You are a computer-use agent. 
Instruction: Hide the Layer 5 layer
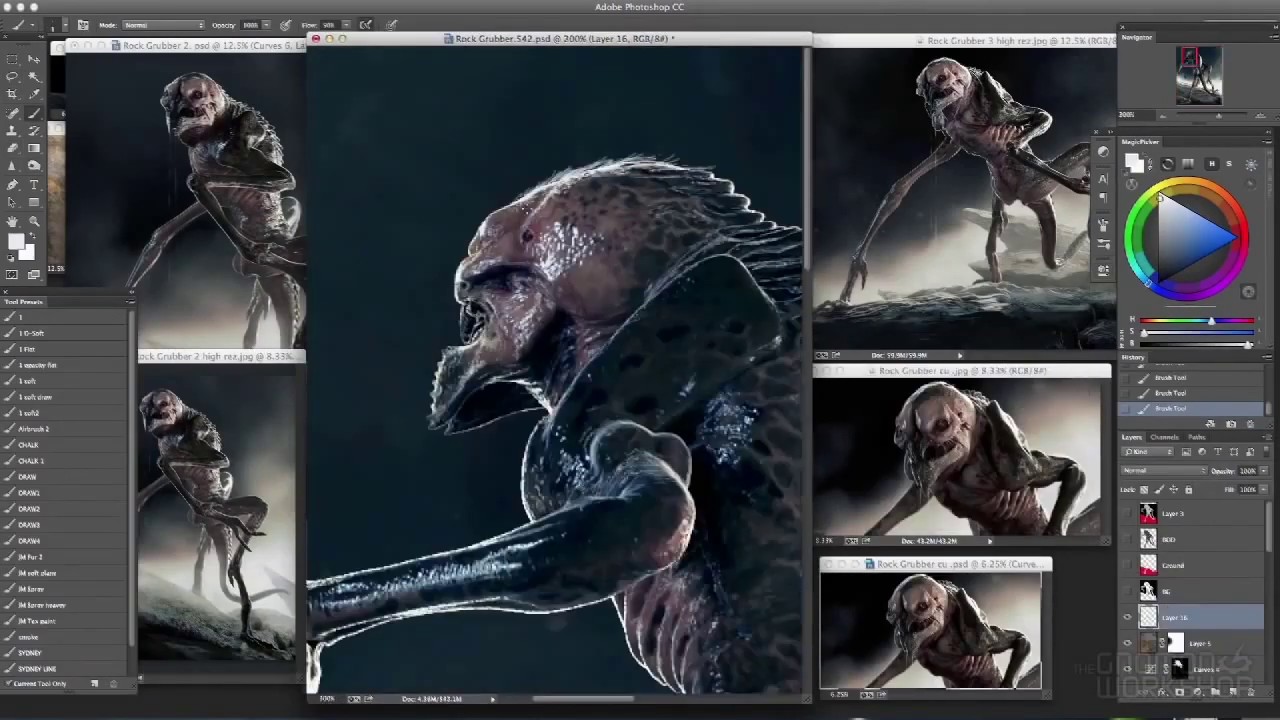coord(1127,643)
